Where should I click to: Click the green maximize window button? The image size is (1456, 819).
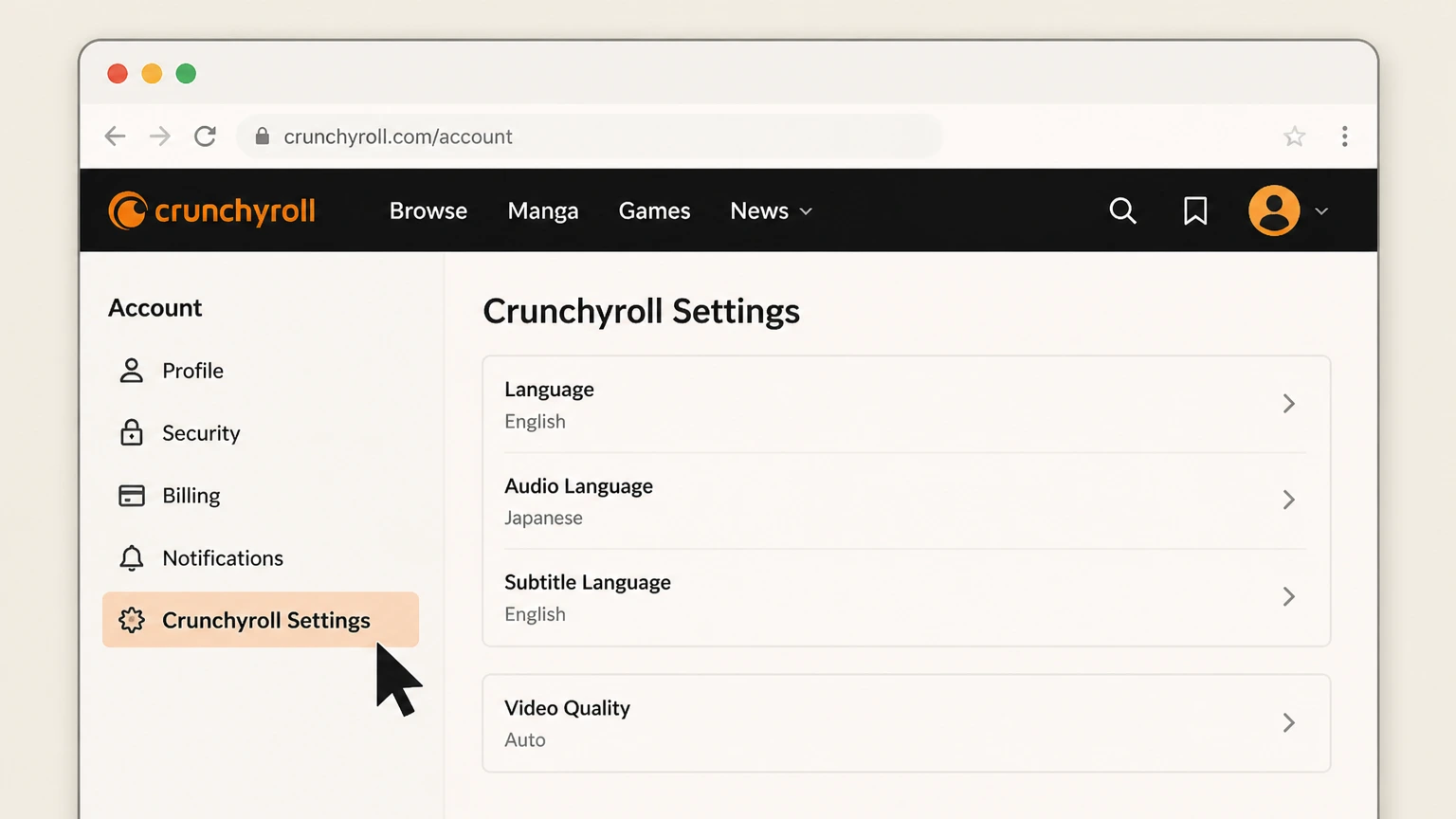point(186,74)
